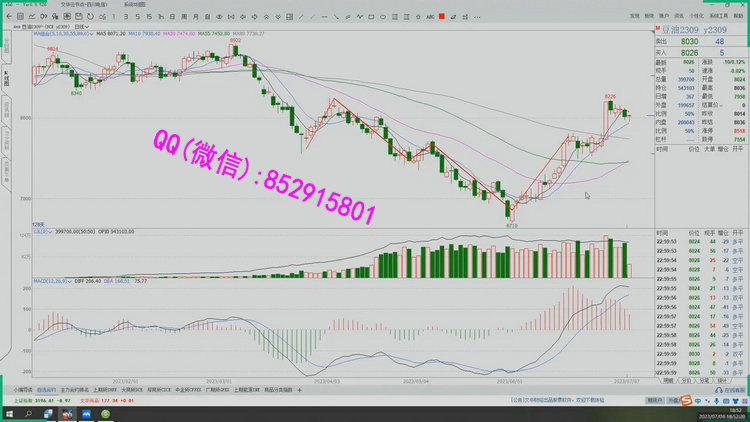Click the 买入 price 8026
The width and height of the screenshot is (750, 422).
pyautogui.click(x=690, y=52)
